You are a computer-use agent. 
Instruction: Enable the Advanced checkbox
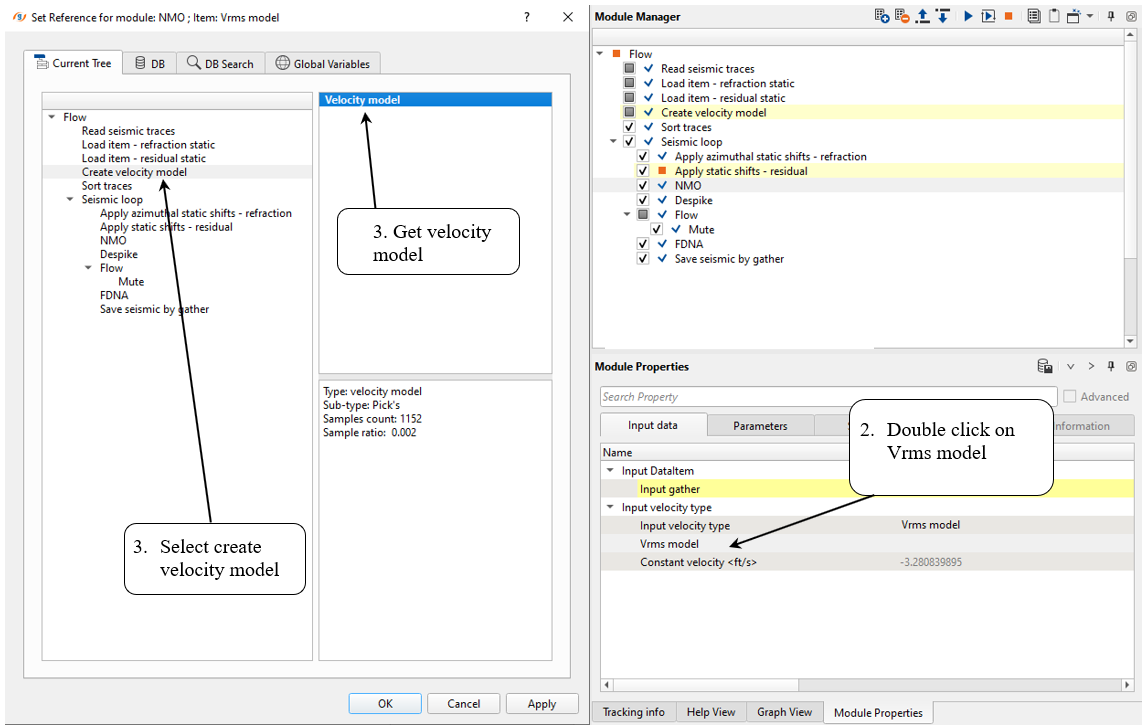1070,397
